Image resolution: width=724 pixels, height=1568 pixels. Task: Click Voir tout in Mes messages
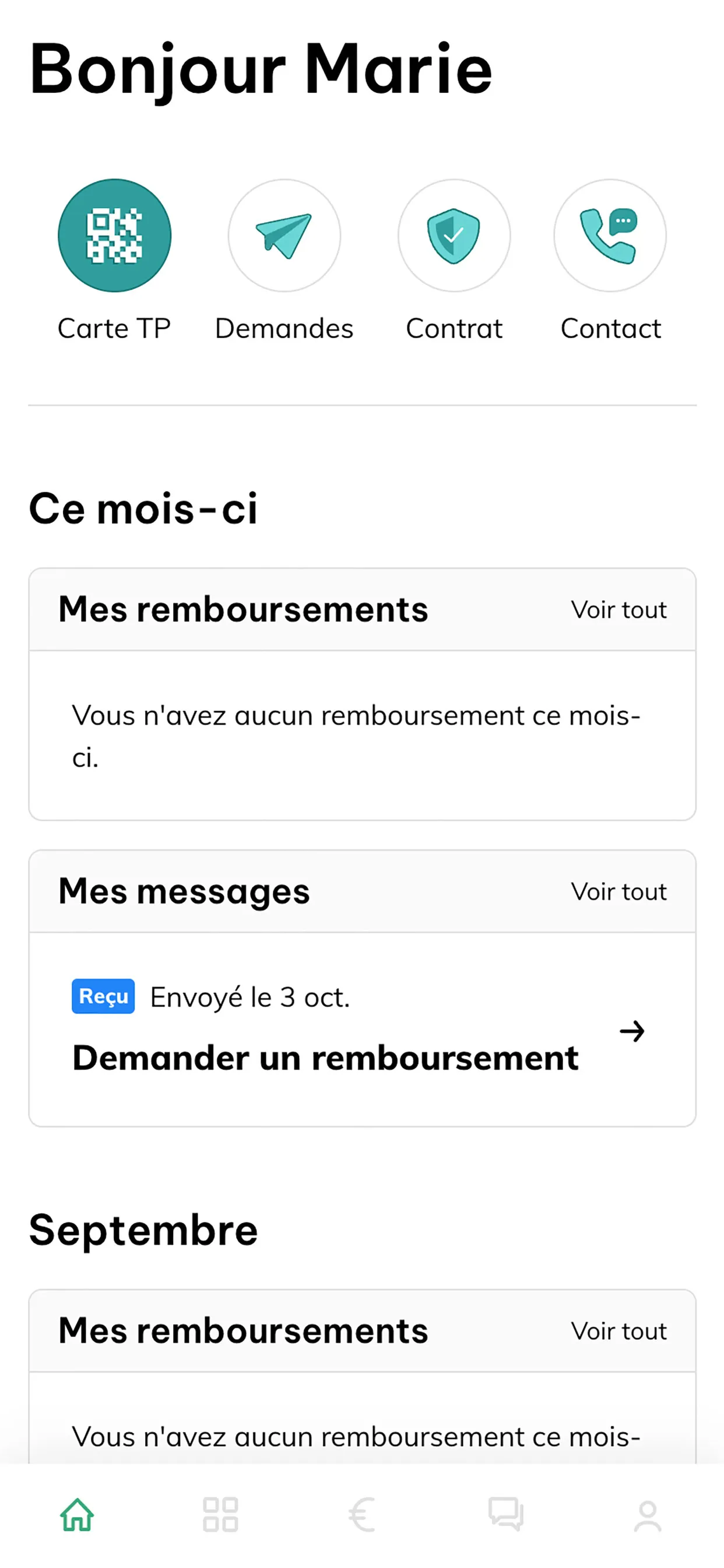coord(618,892)
